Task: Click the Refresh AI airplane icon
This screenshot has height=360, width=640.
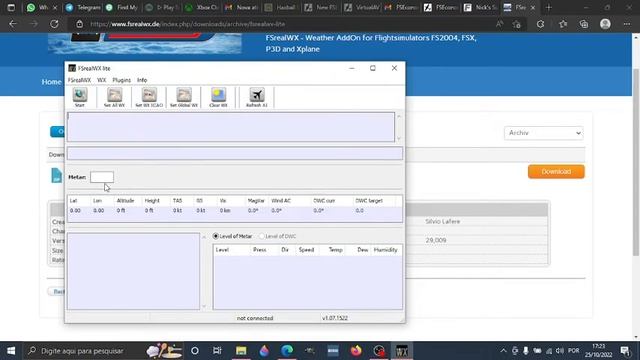Action: pos(257,97)
